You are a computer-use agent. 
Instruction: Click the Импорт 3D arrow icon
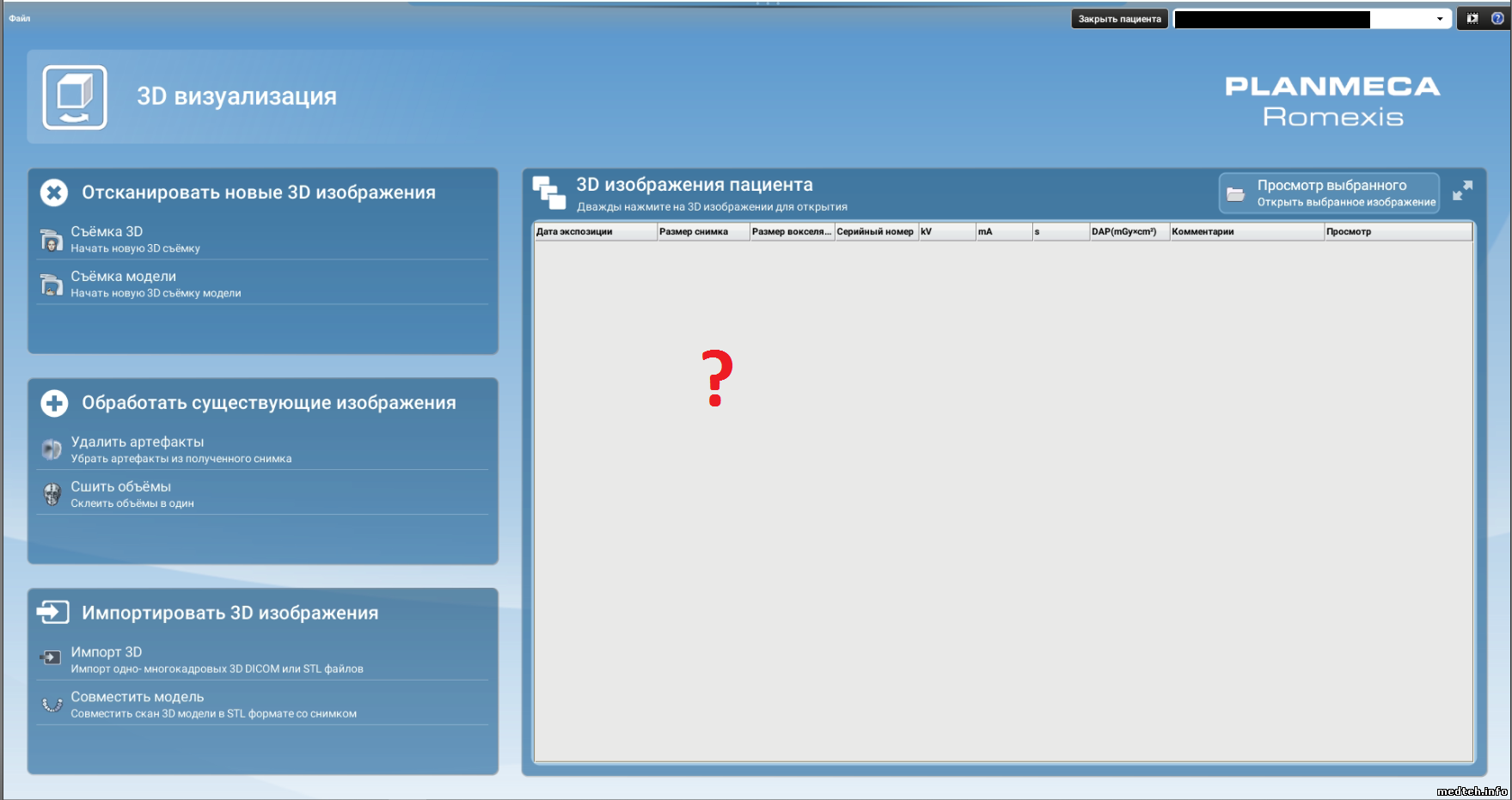pyautogui.click(x=51, y=658)
